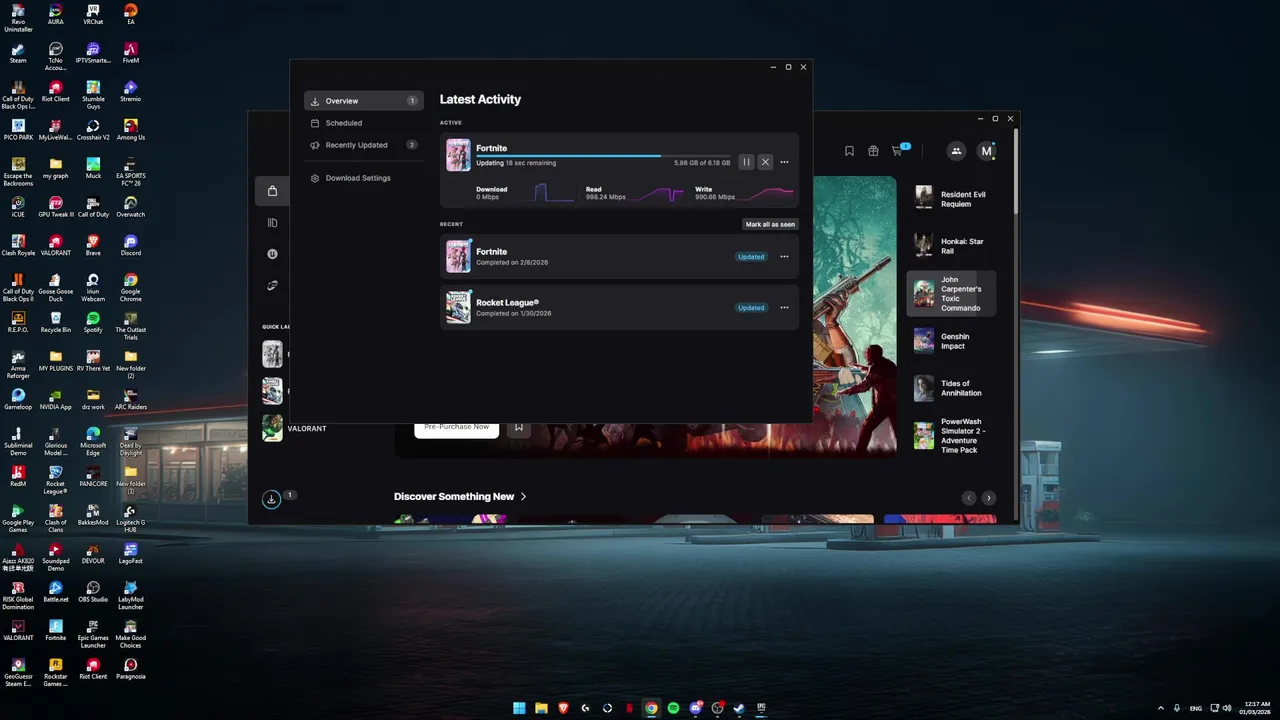Open the Wishlist bookmark icon in Epic header
The image size is (1280, 720).
pyautogui.click(x=849, y=151)
